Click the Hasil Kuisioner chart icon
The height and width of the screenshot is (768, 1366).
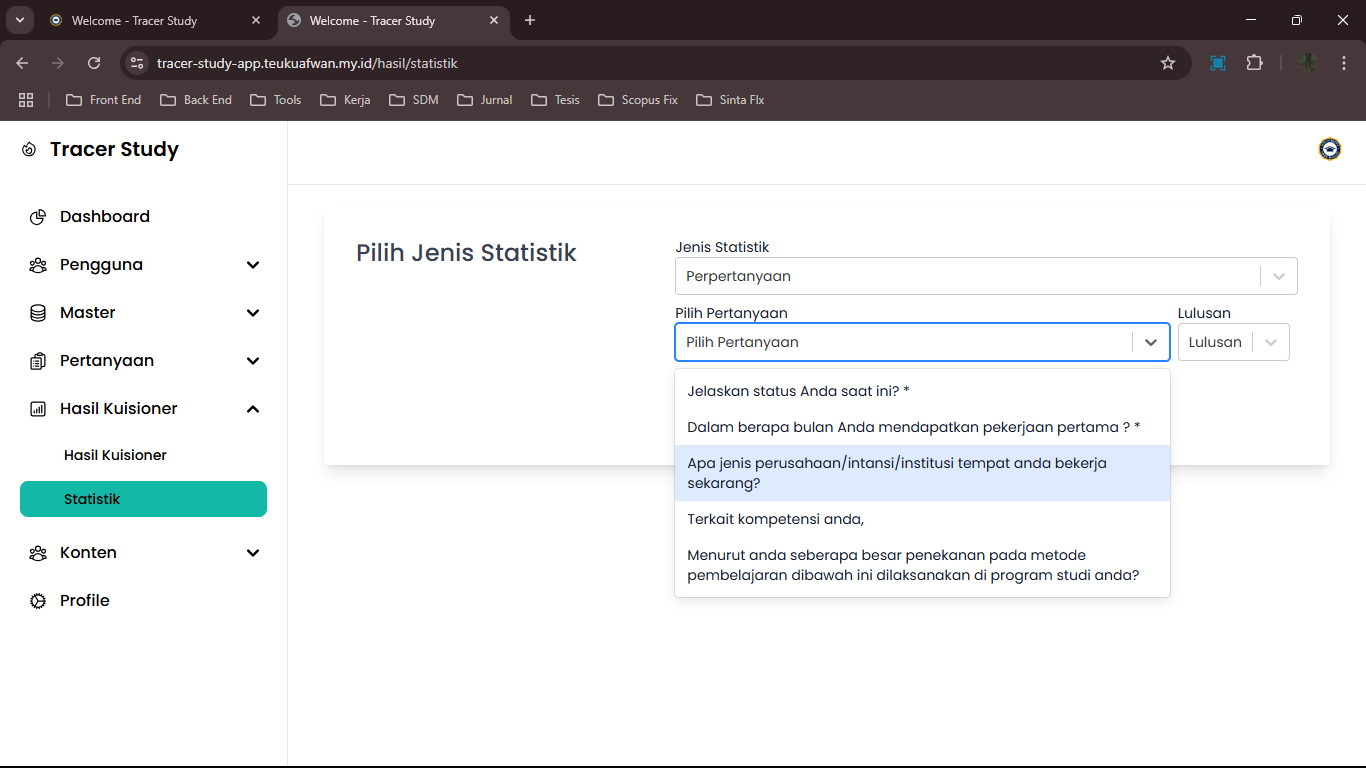(38, 409)
